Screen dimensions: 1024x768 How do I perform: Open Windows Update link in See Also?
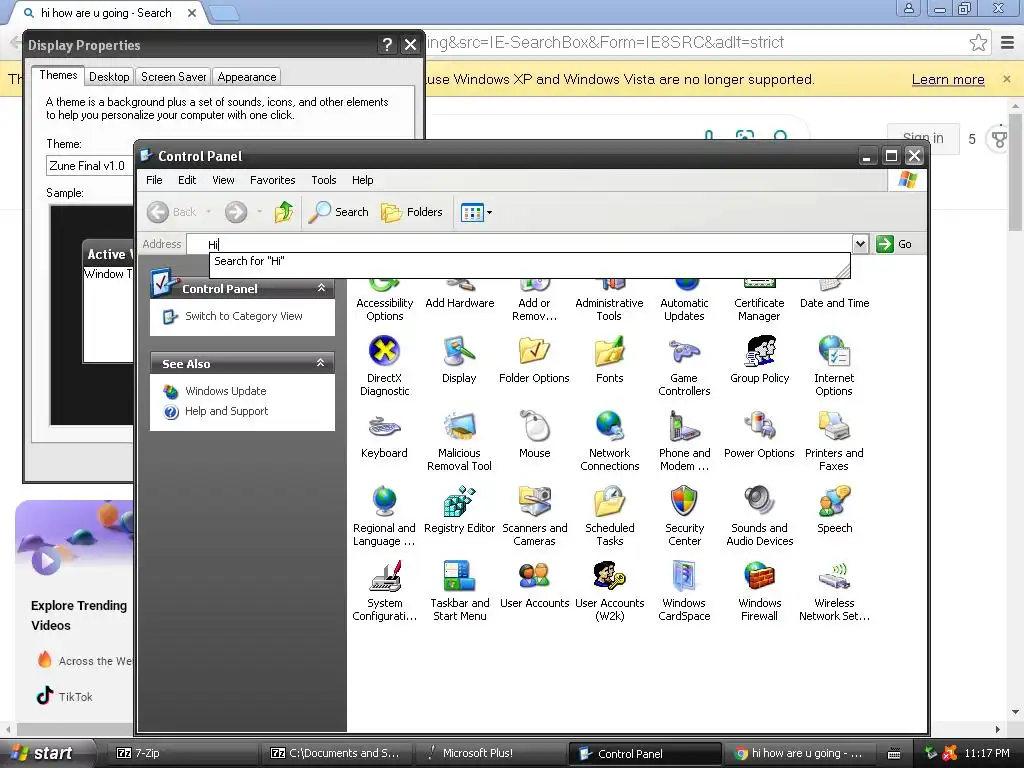click(x=225, y=391)
